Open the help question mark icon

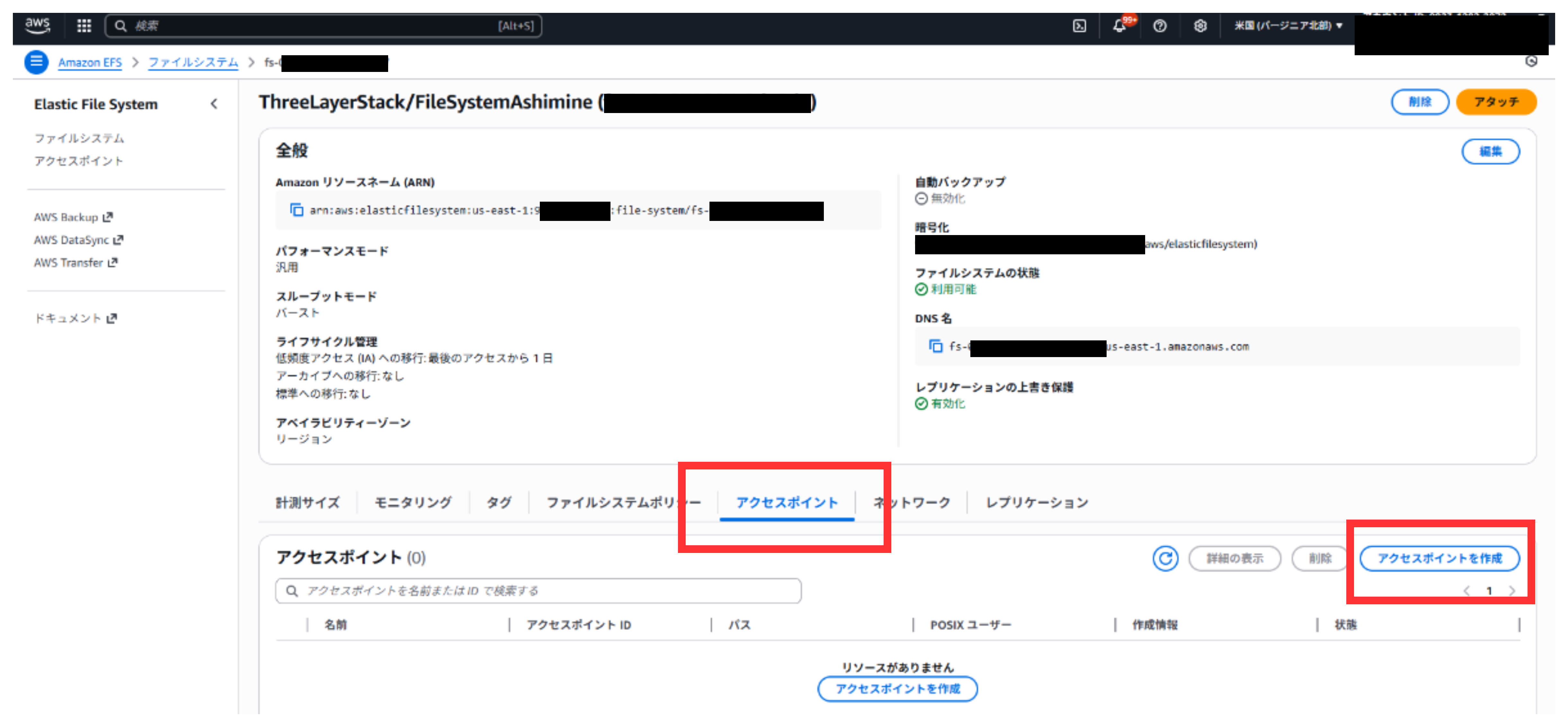pos(1160,26)
